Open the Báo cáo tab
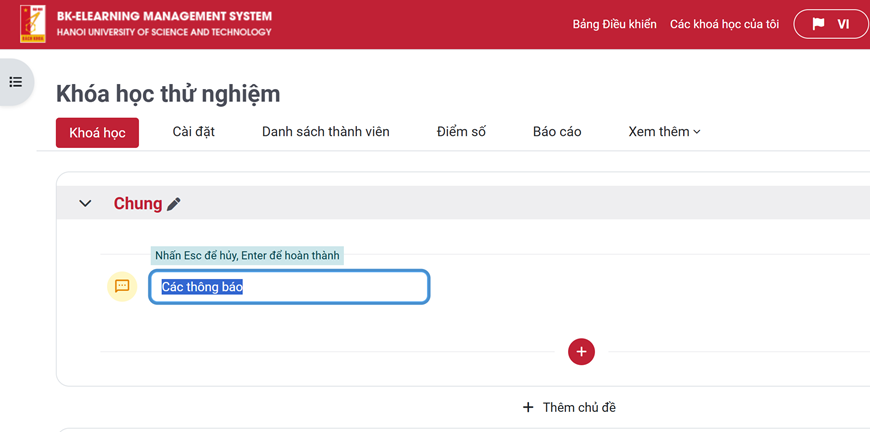Viewport: 870px width, 432px height. tap(557, 132)
